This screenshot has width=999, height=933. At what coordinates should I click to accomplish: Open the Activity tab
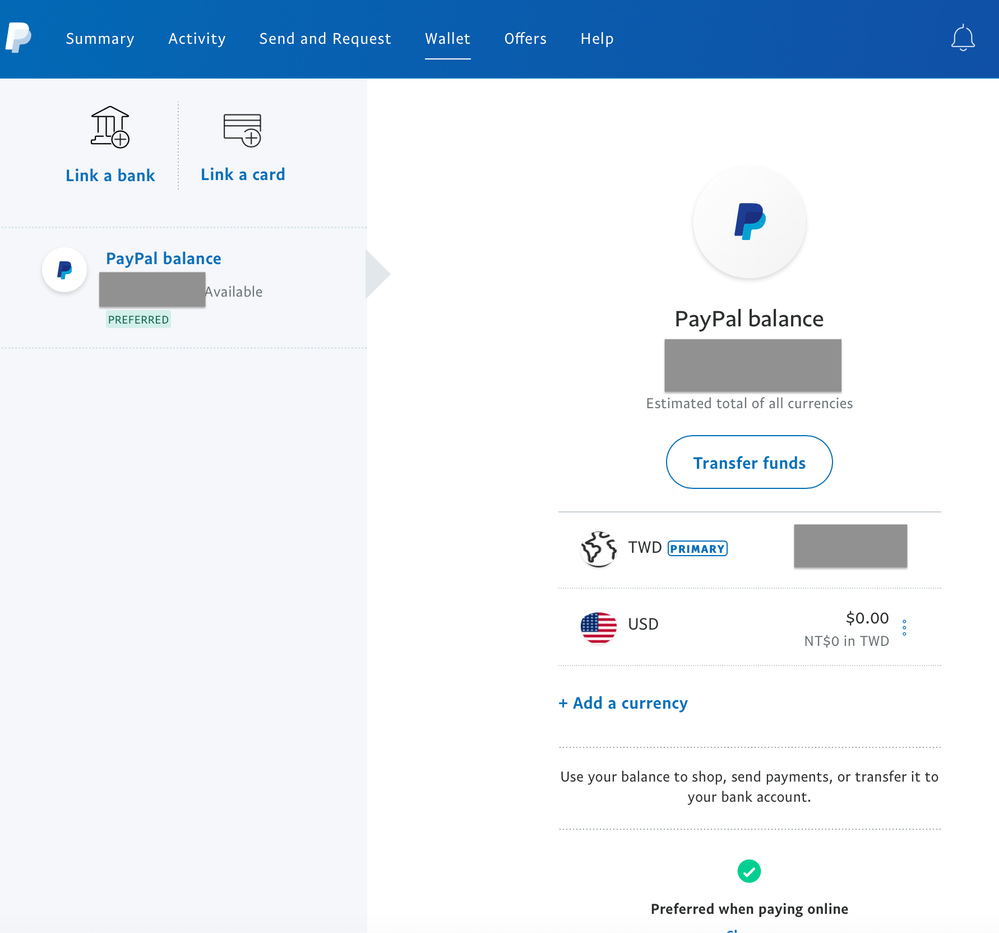197,39
